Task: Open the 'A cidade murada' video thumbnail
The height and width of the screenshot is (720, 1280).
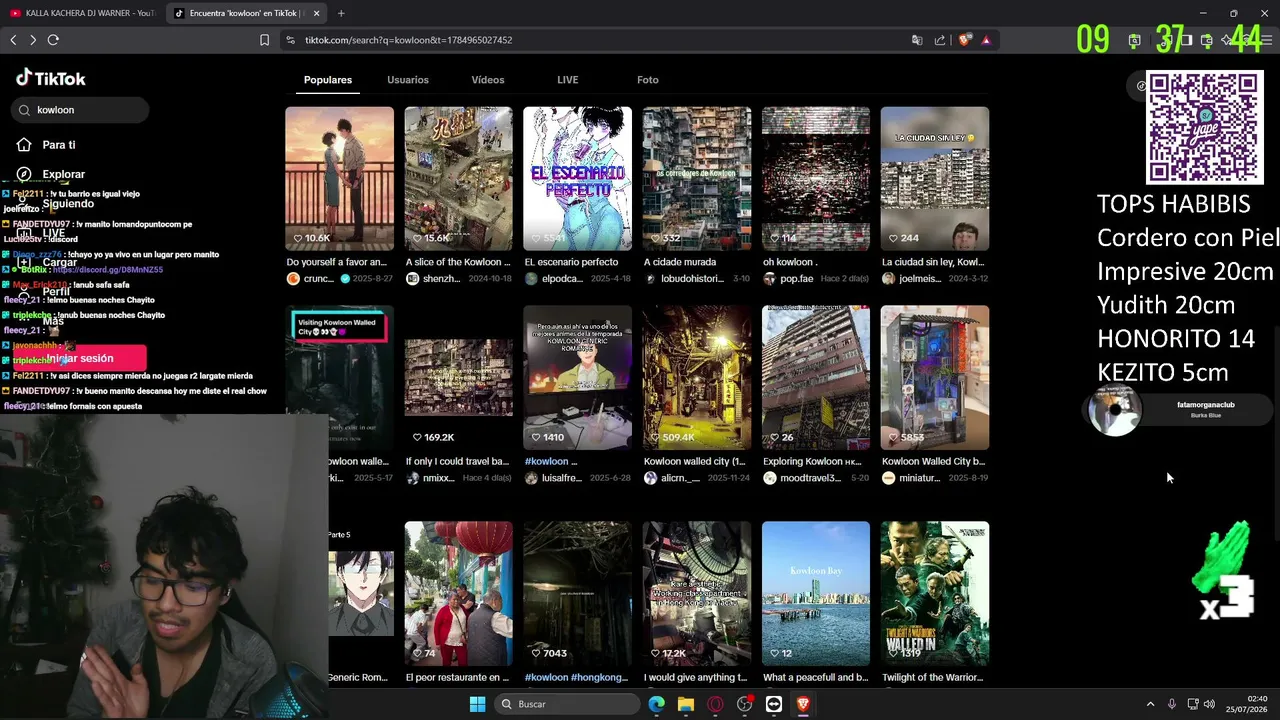Action: (697, 179)
